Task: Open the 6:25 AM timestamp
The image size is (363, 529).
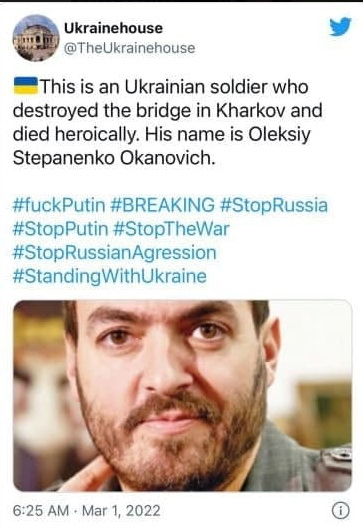Action: click(x=41, y=510)
